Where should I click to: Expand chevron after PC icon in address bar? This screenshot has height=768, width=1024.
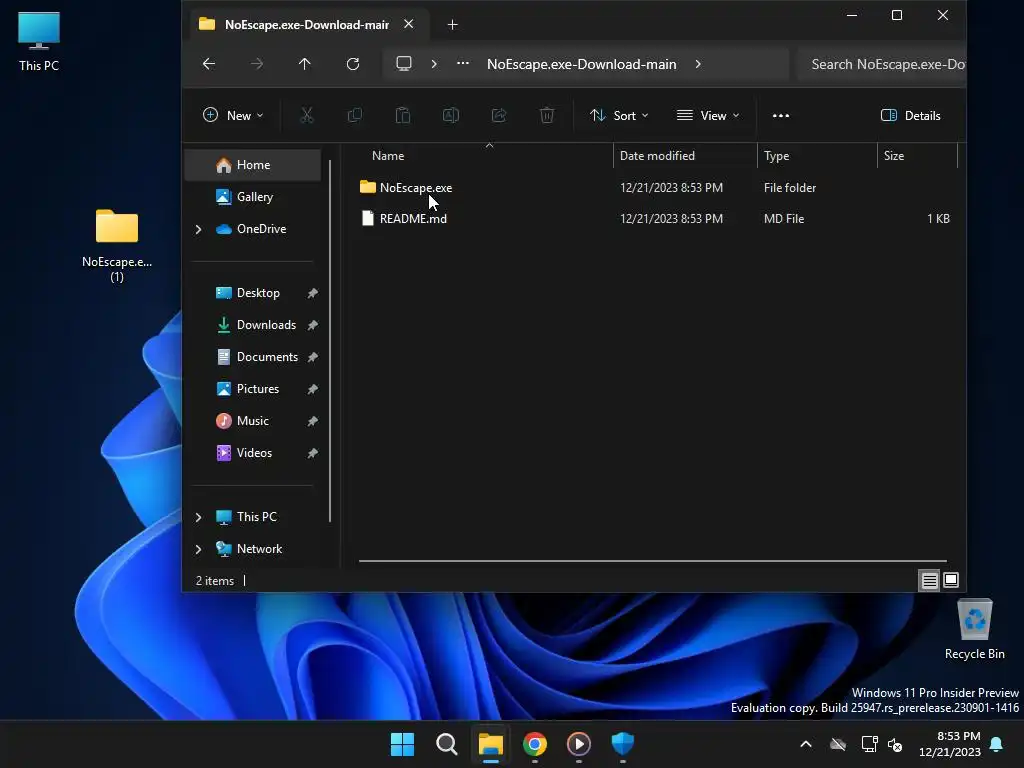[x=434, y=64]
